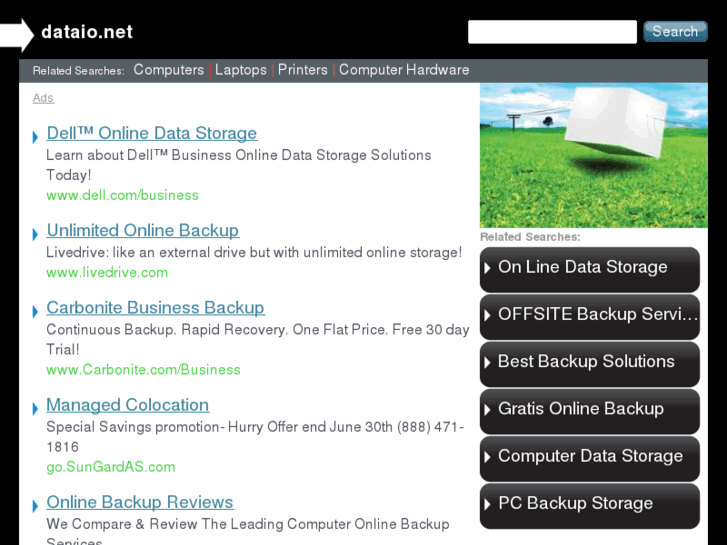Click the white arrow logo beside dataio.net

pyautogui.click(x=17, y=35)
